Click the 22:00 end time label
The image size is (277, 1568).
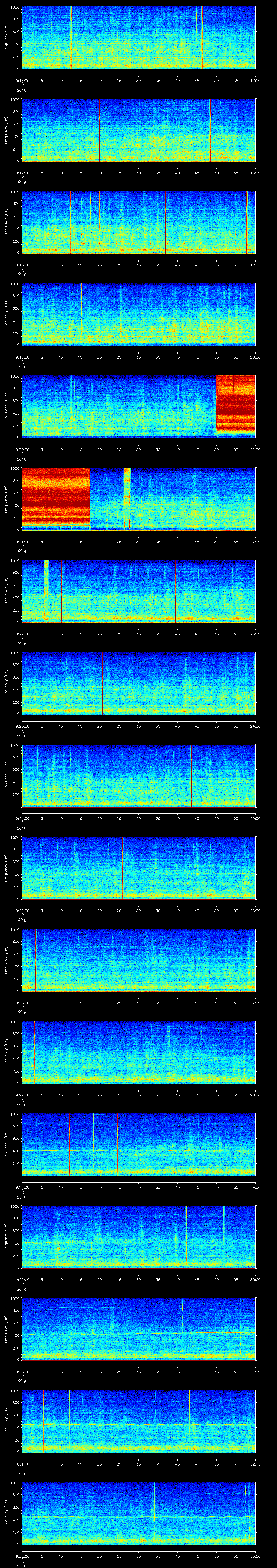tap(255, 541)
